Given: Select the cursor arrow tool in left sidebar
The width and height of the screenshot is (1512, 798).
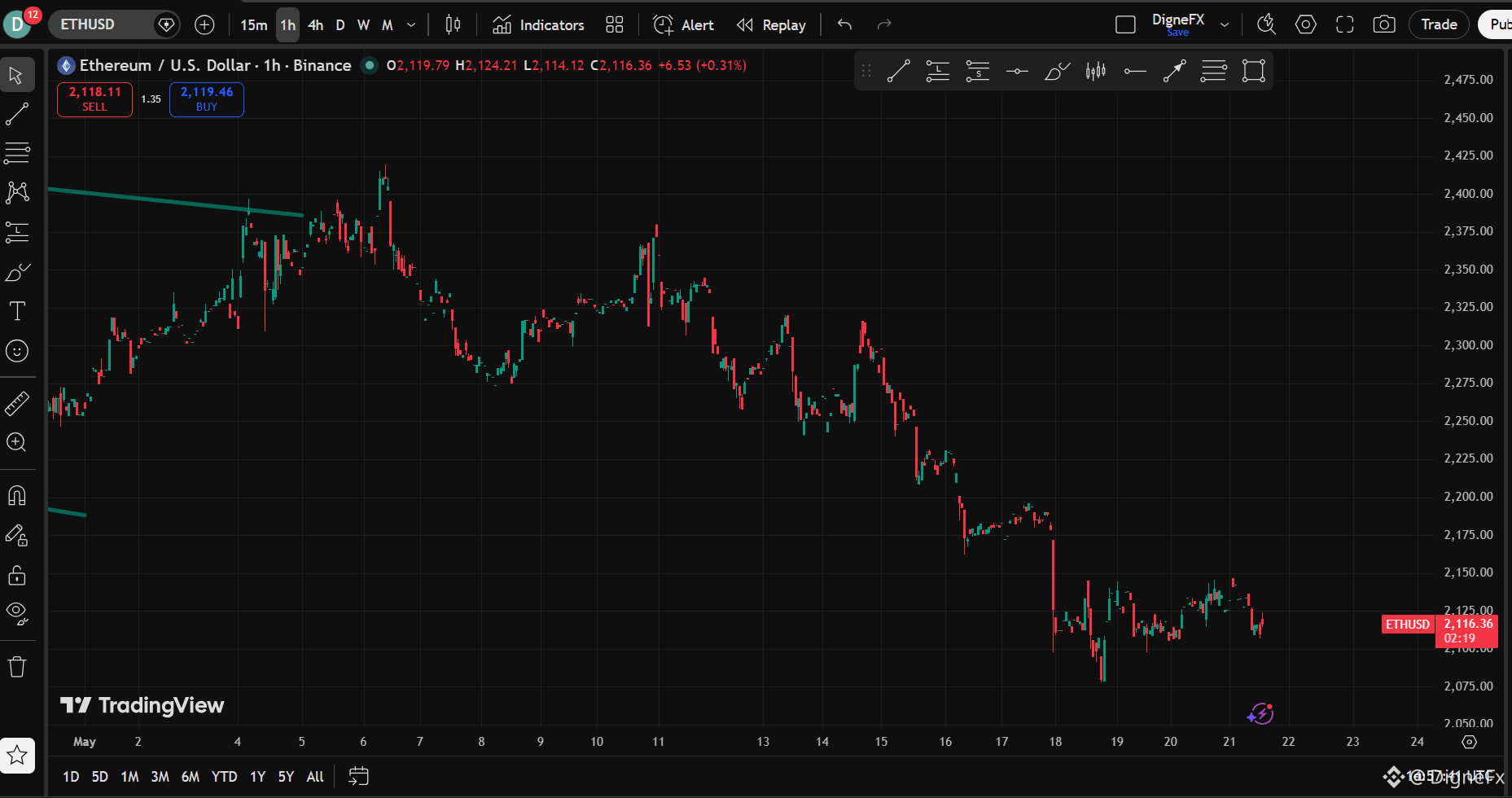Looking at the screenshot, I should click(17, 76).
